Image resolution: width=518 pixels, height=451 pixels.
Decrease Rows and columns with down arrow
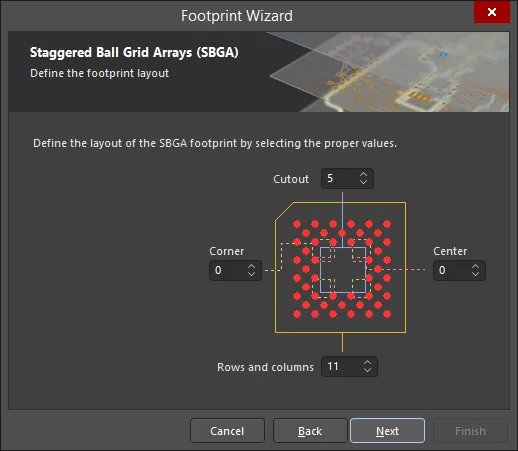367,370
